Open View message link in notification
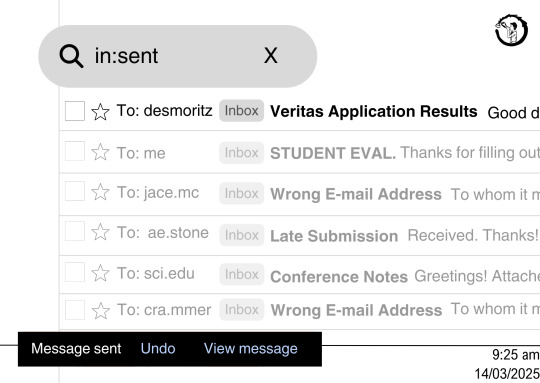Screen dimensions: 540x383 pos(251,349)
